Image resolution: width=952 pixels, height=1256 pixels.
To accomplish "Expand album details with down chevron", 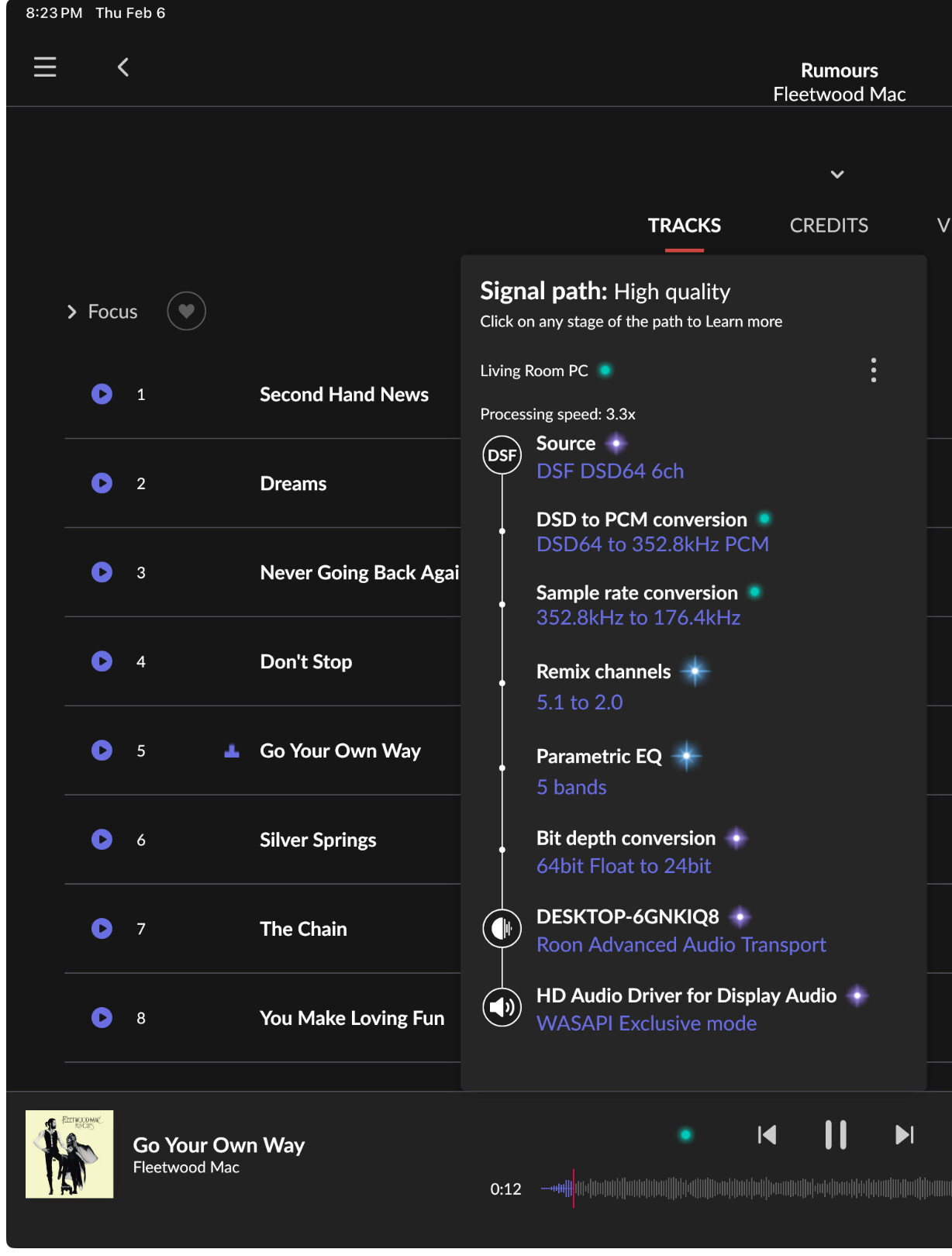I will [x=837, y=174].
